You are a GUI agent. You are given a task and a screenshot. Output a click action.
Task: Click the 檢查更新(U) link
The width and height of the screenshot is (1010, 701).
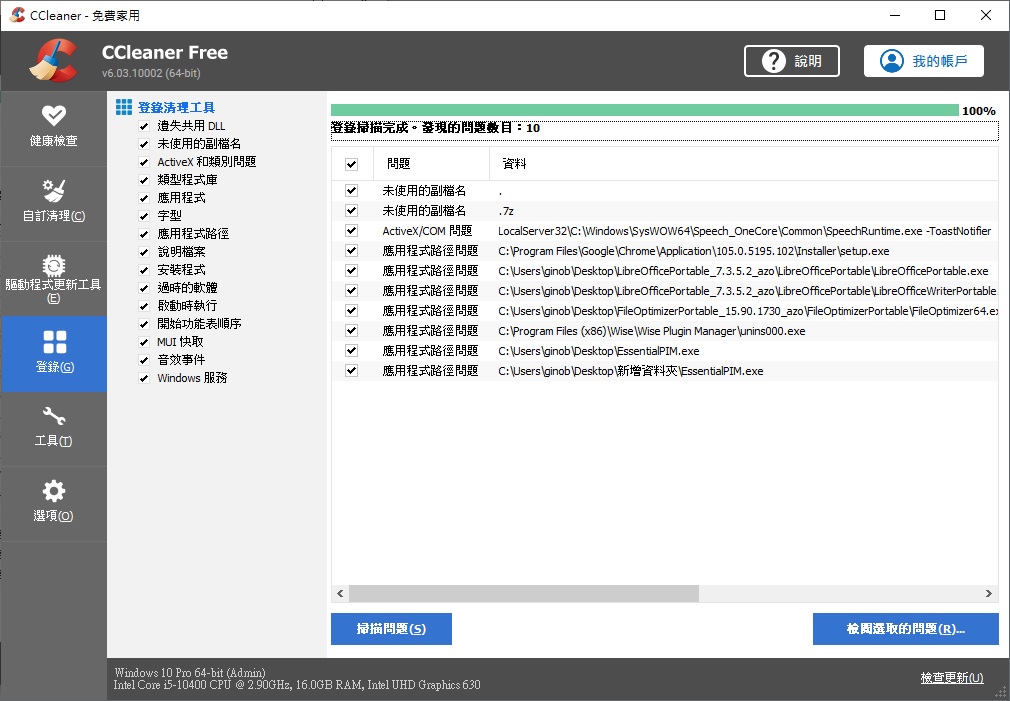(x=951, y=678)
